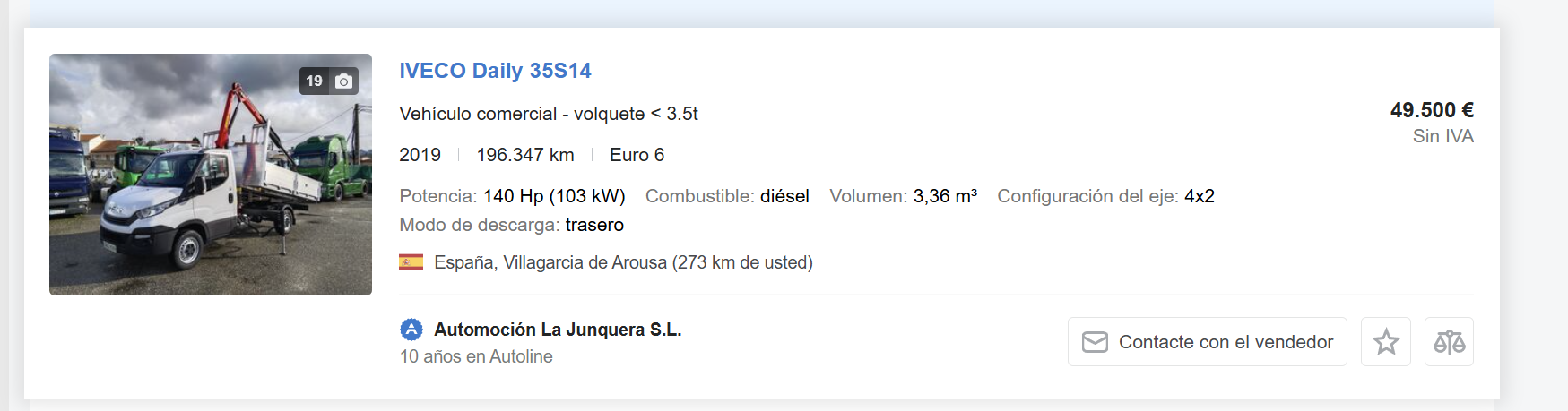This screenshot has height=411, width=1568.
Task: Click the 49.500 € price
Action: tap(1432, 110)
